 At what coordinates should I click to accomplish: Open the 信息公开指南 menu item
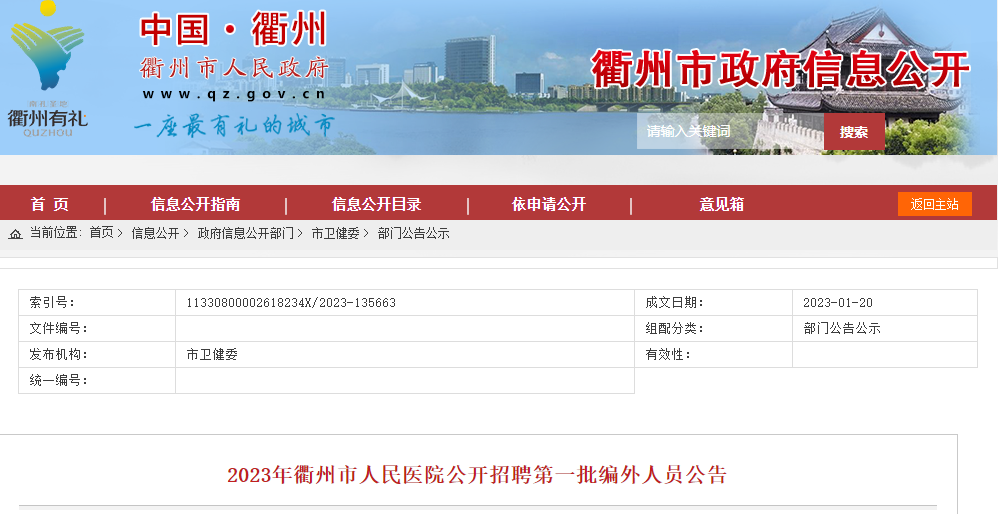(195, 204)
